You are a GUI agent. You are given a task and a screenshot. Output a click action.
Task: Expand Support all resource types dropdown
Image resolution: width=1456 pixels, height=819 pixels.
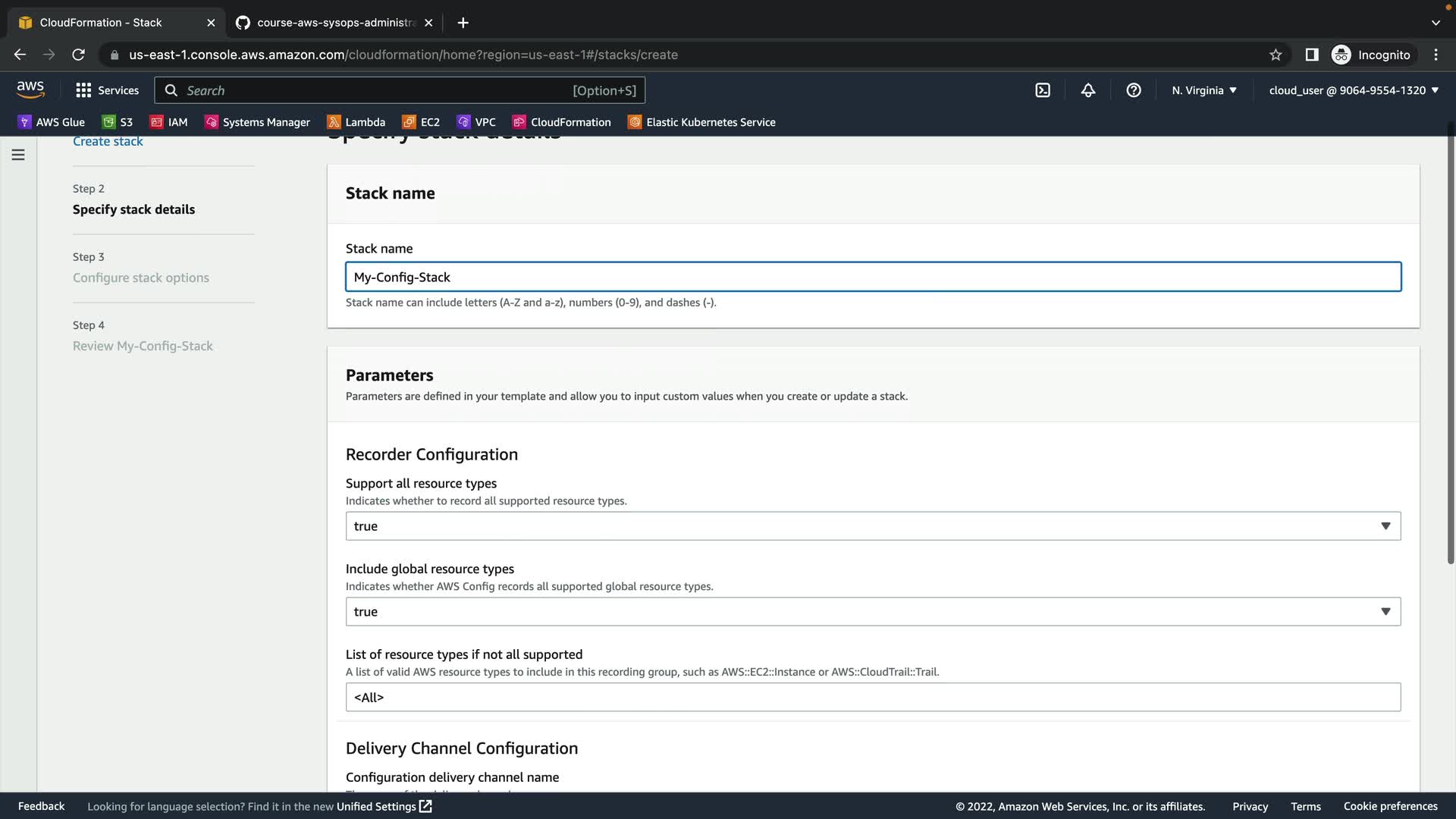pyautogui.click(x=873, y=526)
